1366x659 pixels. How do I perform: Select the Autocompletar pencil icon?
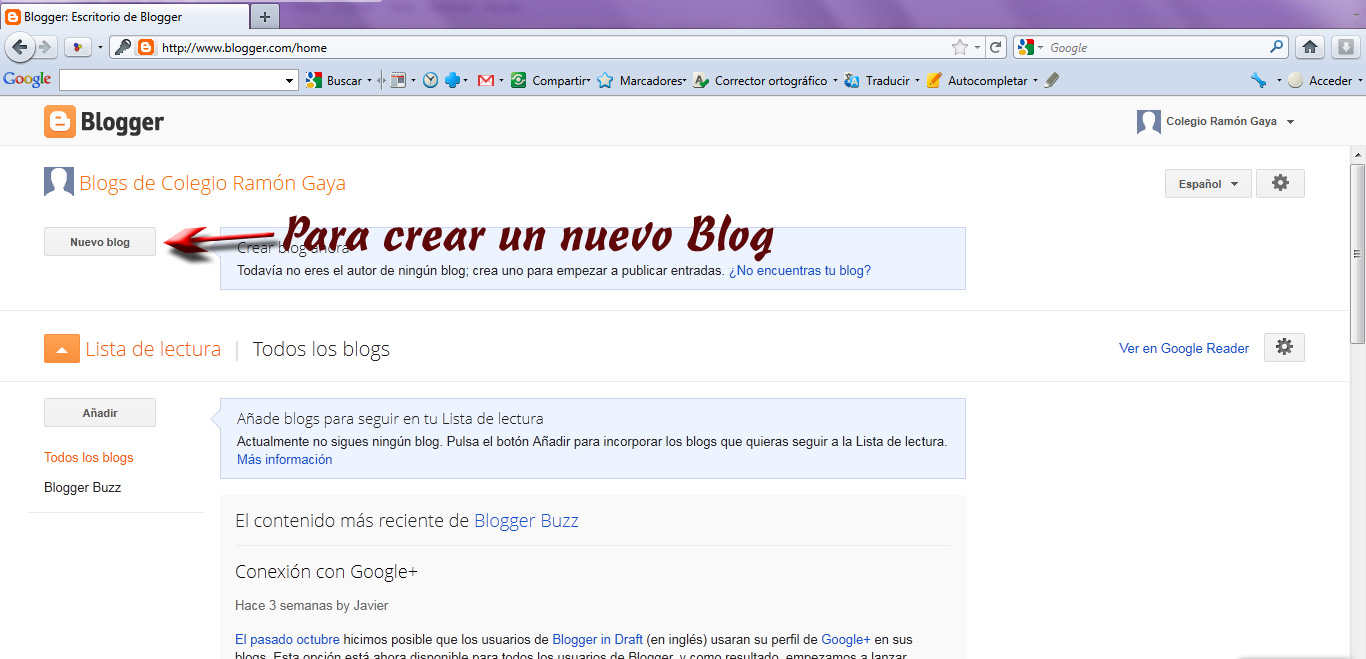935,80
